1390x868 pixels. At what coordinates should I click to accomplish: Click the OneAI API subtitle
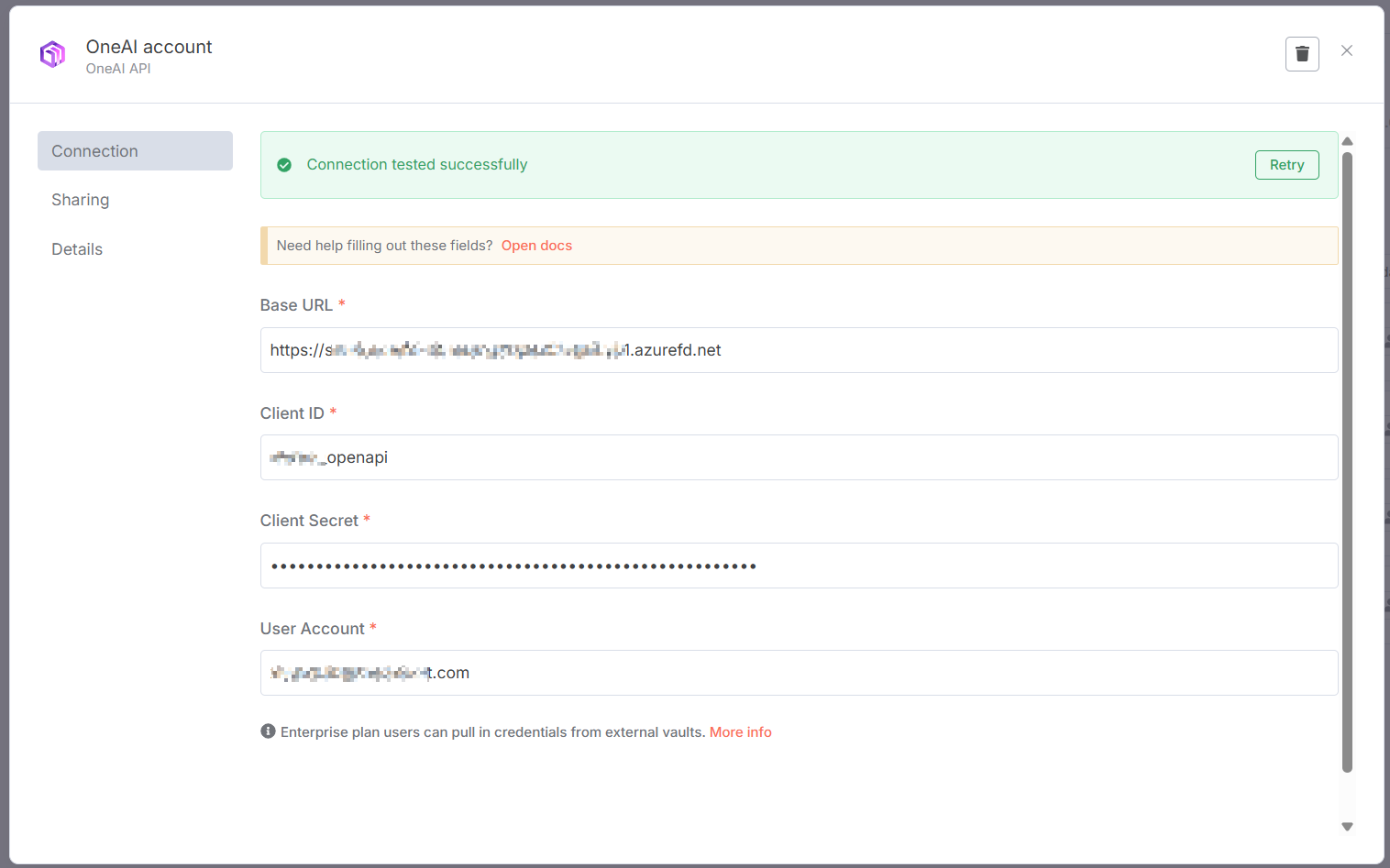pyautogui.click(x=118, y=69)
